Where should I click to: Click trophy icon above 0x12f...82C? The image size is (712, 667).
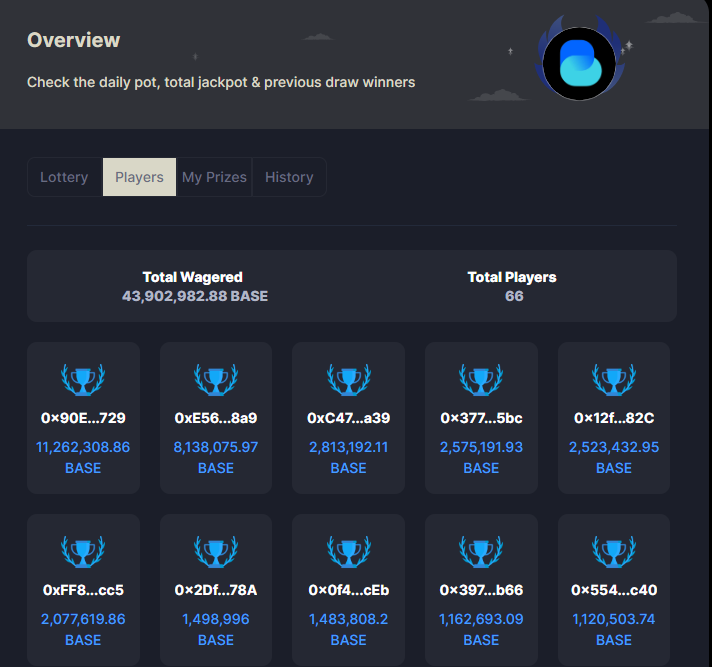point(614,379)
